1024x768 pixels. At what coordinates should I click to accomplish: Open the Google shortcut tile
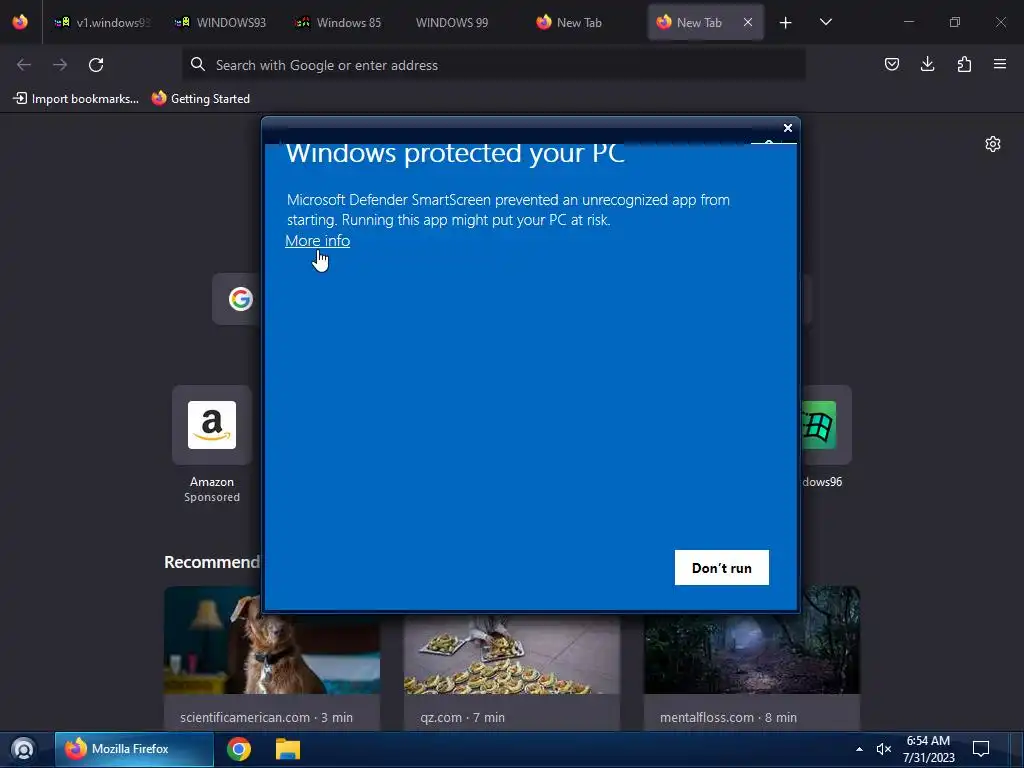coord(237,299)
